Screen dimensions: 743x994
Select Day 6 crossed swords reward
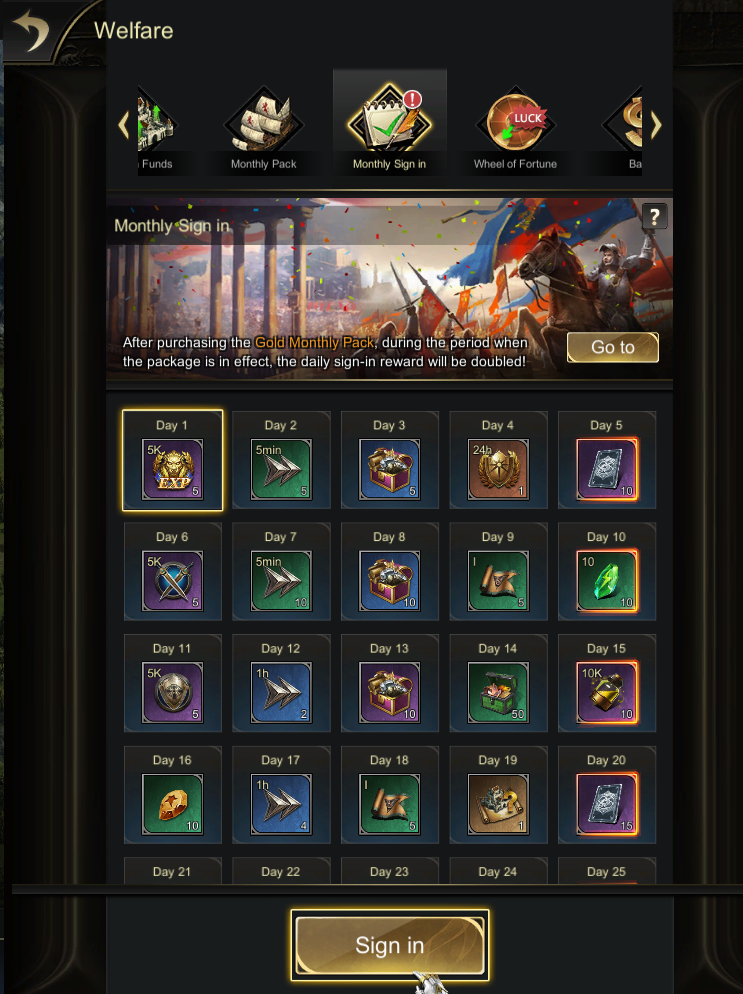[172, 581]
